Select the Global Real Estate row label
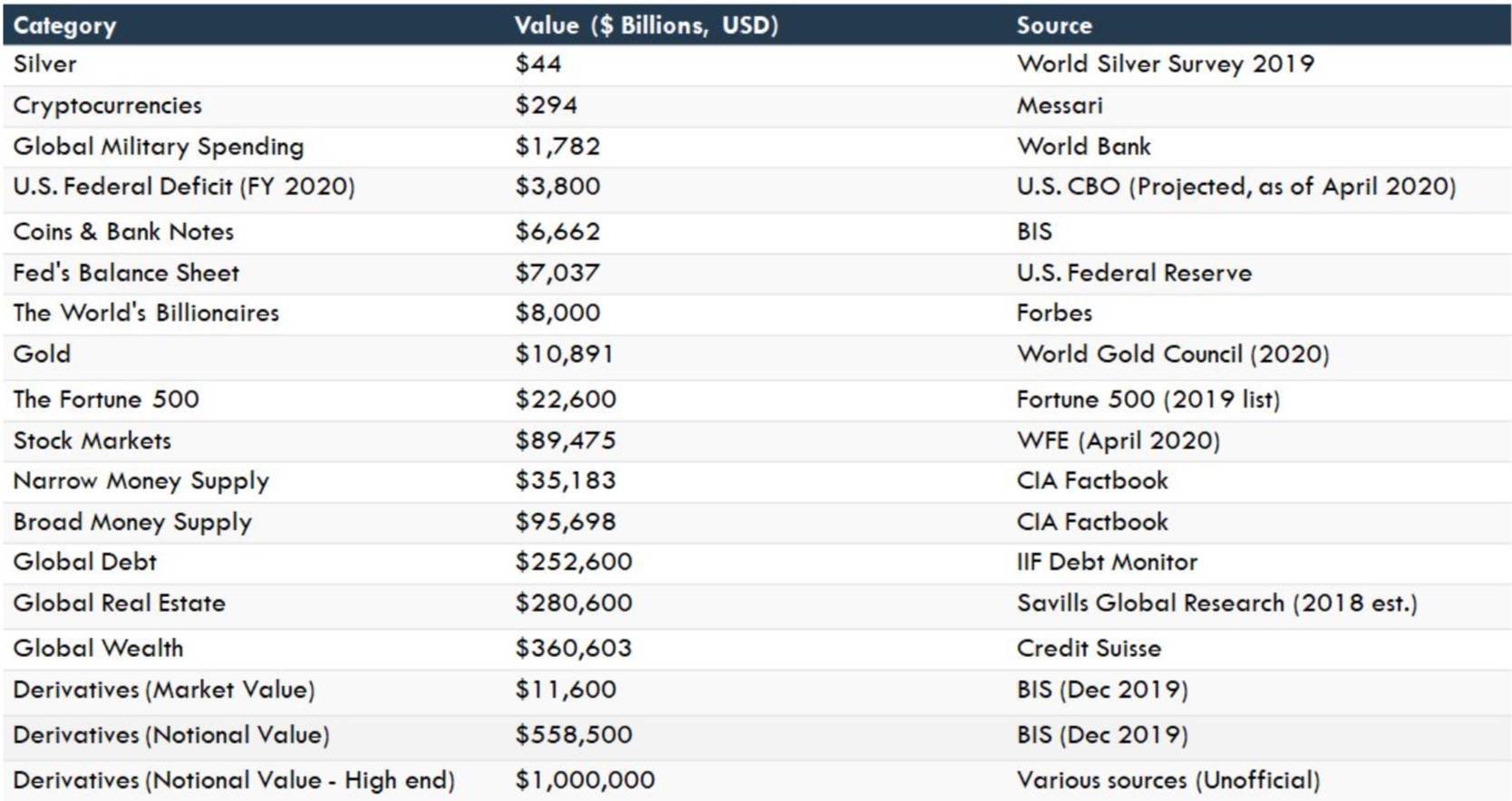Screen dimensions: 1512x801 [x=119, y=603]
